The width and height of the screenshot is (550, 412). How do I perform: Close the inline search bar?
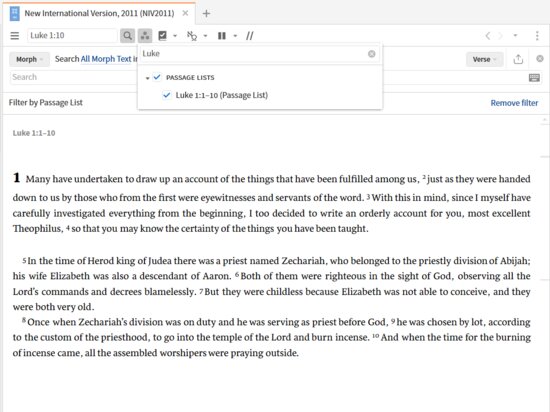tap(540, 59)
